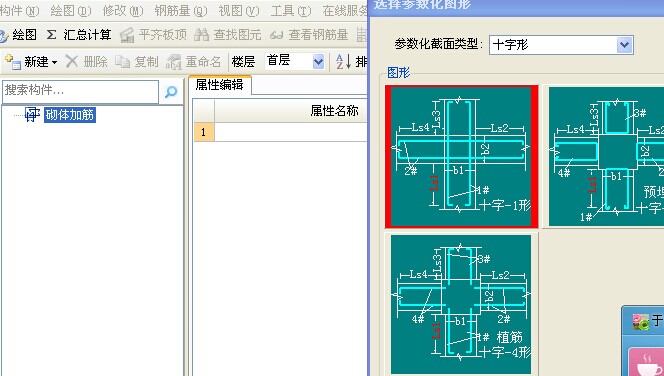Select the 砌体加筋 tree item
This screenshot has width=664, height=376.
pyautogui.click(x=70, y=115)
